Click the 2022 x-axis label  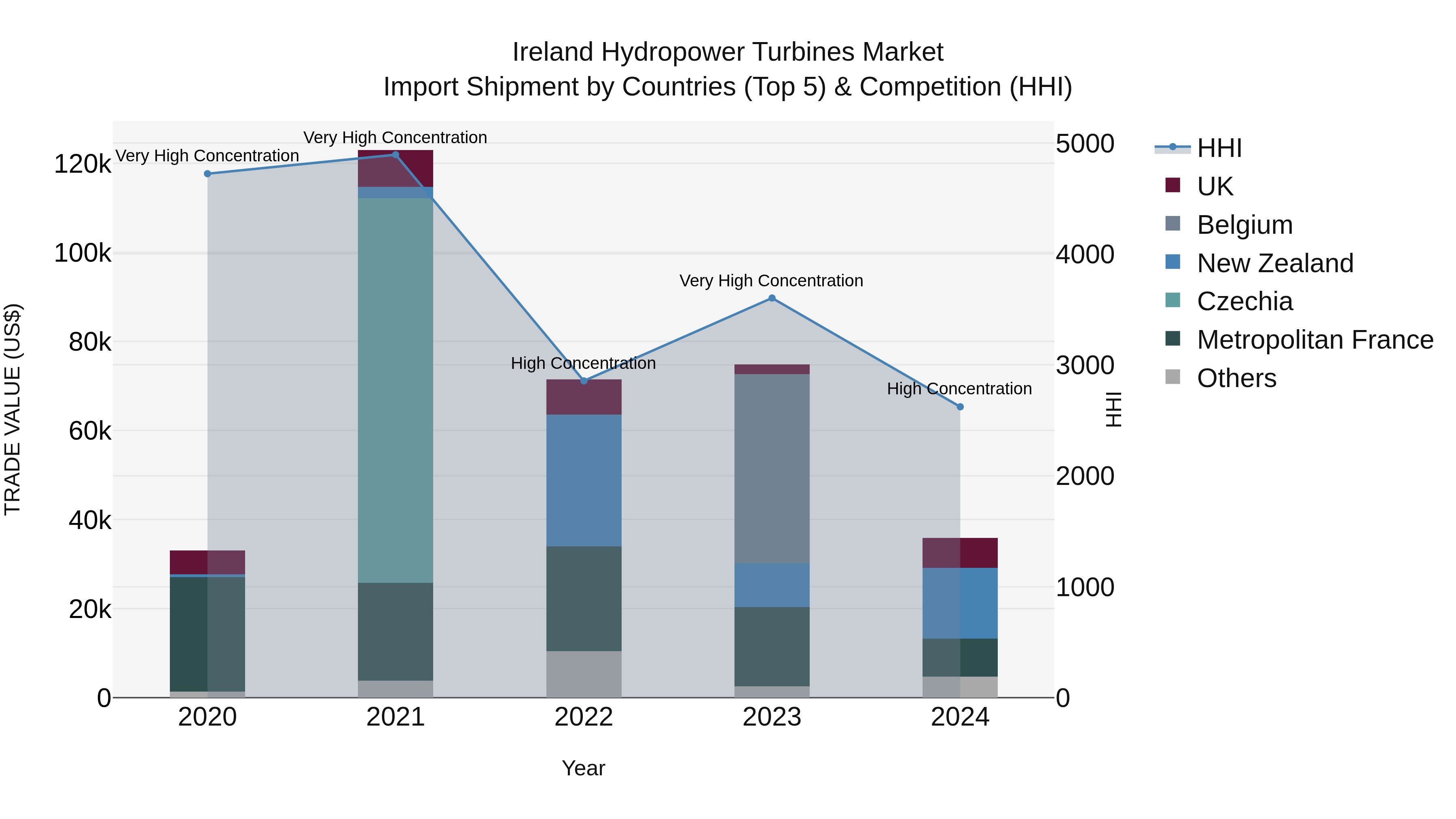(x=584, y=717)
